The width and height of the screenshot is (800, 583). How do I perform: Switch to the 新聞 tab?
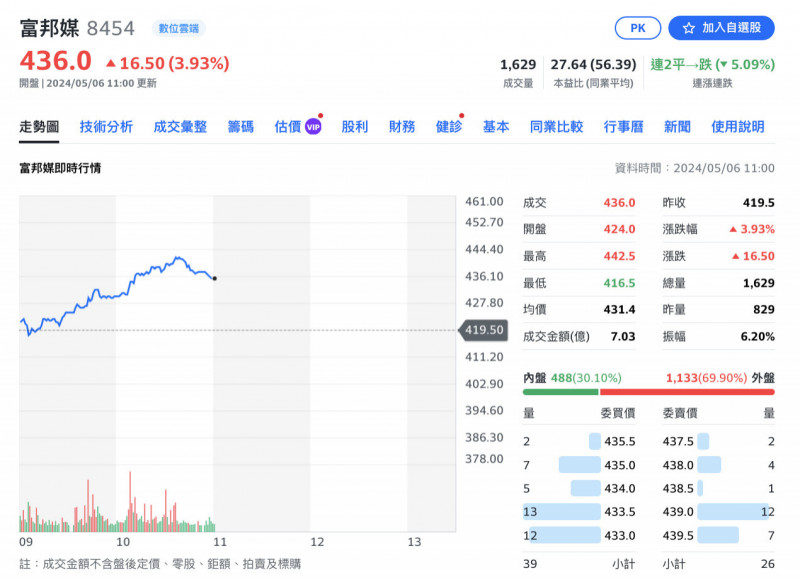[x=677, y=126]
